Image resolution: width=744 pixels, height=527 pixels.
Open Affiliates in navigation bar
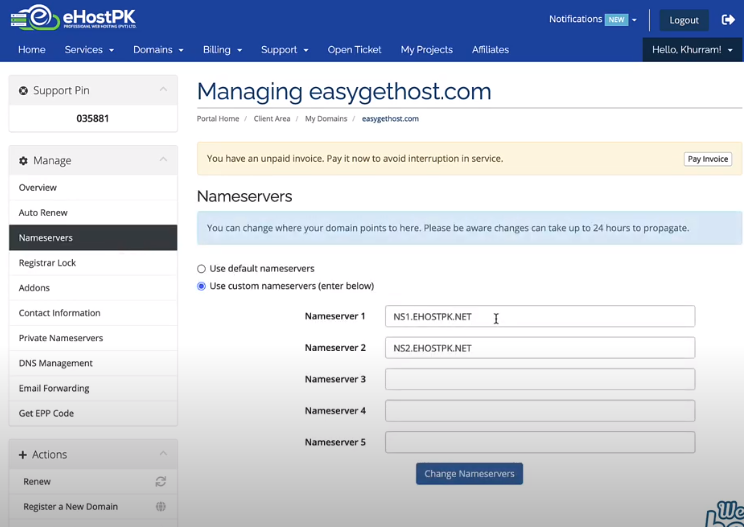[490, 49]
